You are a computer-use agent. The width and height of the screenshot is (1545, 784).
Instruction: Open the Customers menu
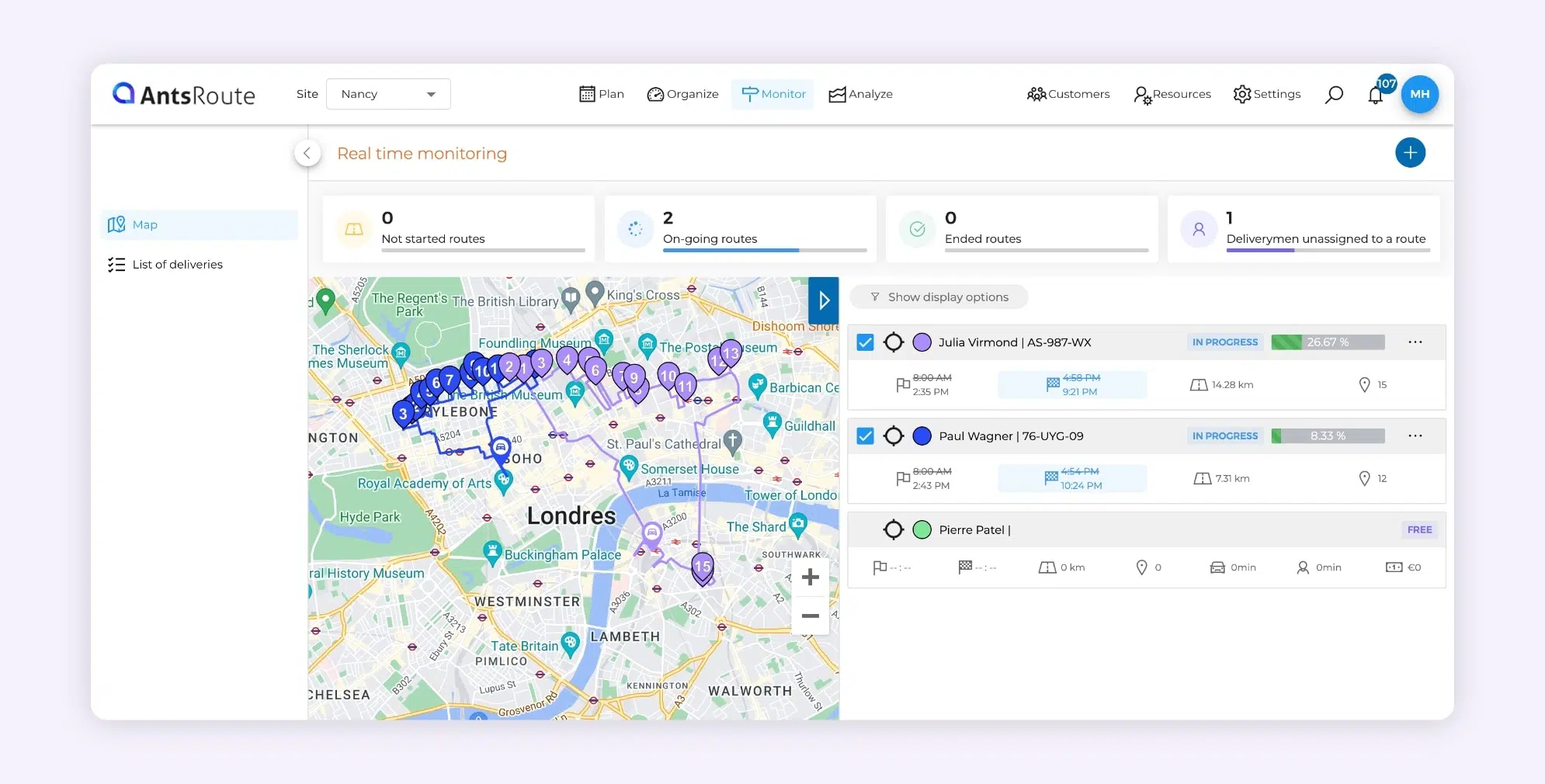(1068, 94)
